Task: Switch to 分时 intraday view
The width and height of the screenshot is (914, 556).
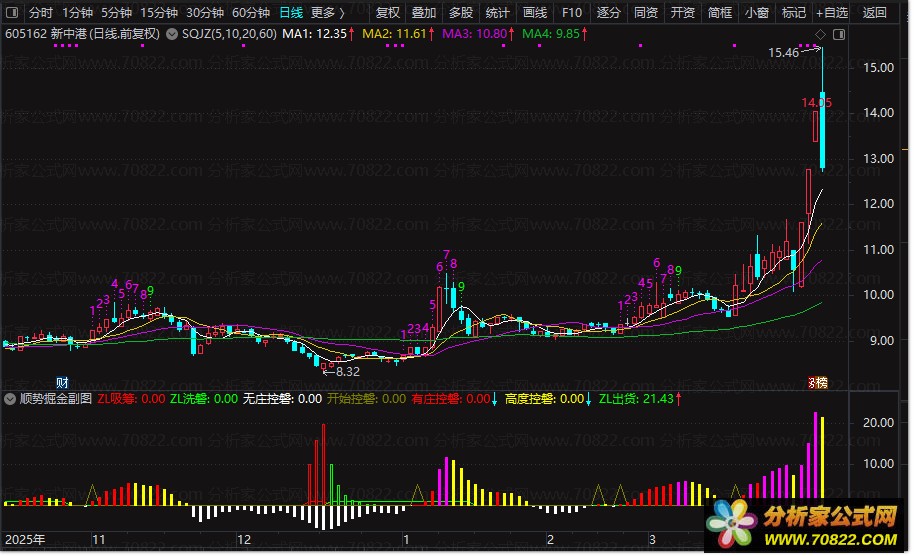Action: (x=41, y=12)
